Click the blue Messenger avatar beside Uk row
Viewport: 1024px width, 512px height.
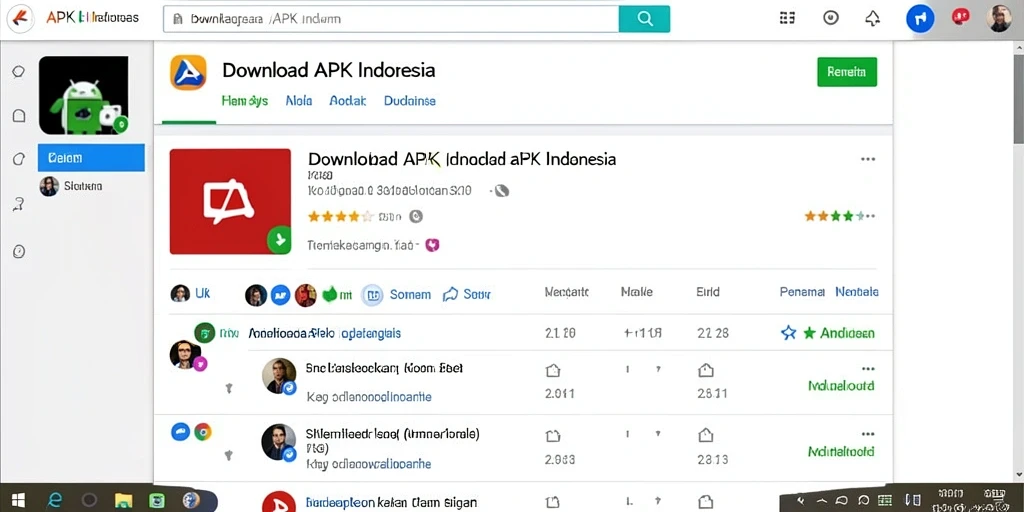(x=280, y=295)
